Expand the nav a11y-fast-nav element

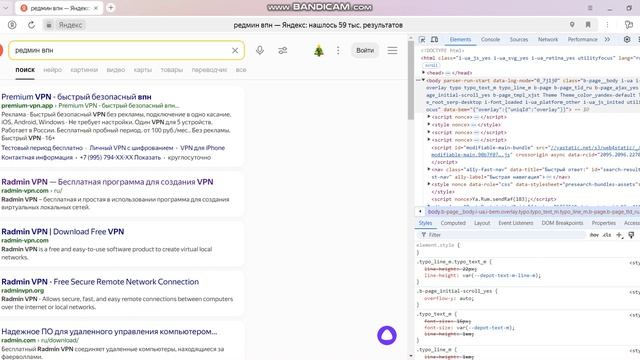(x=429, y=169)
